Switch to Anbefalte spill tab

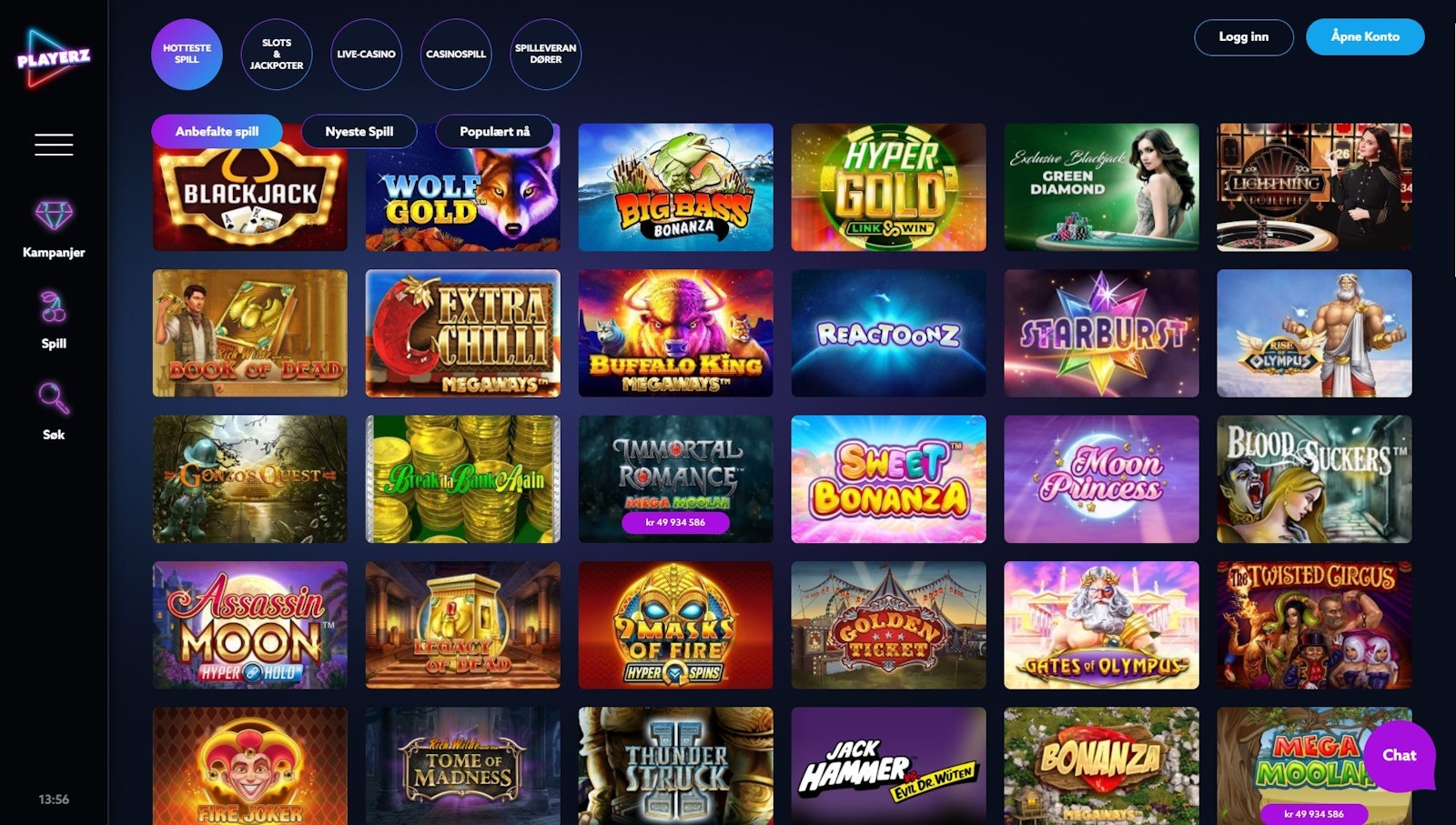click(217, 131)
